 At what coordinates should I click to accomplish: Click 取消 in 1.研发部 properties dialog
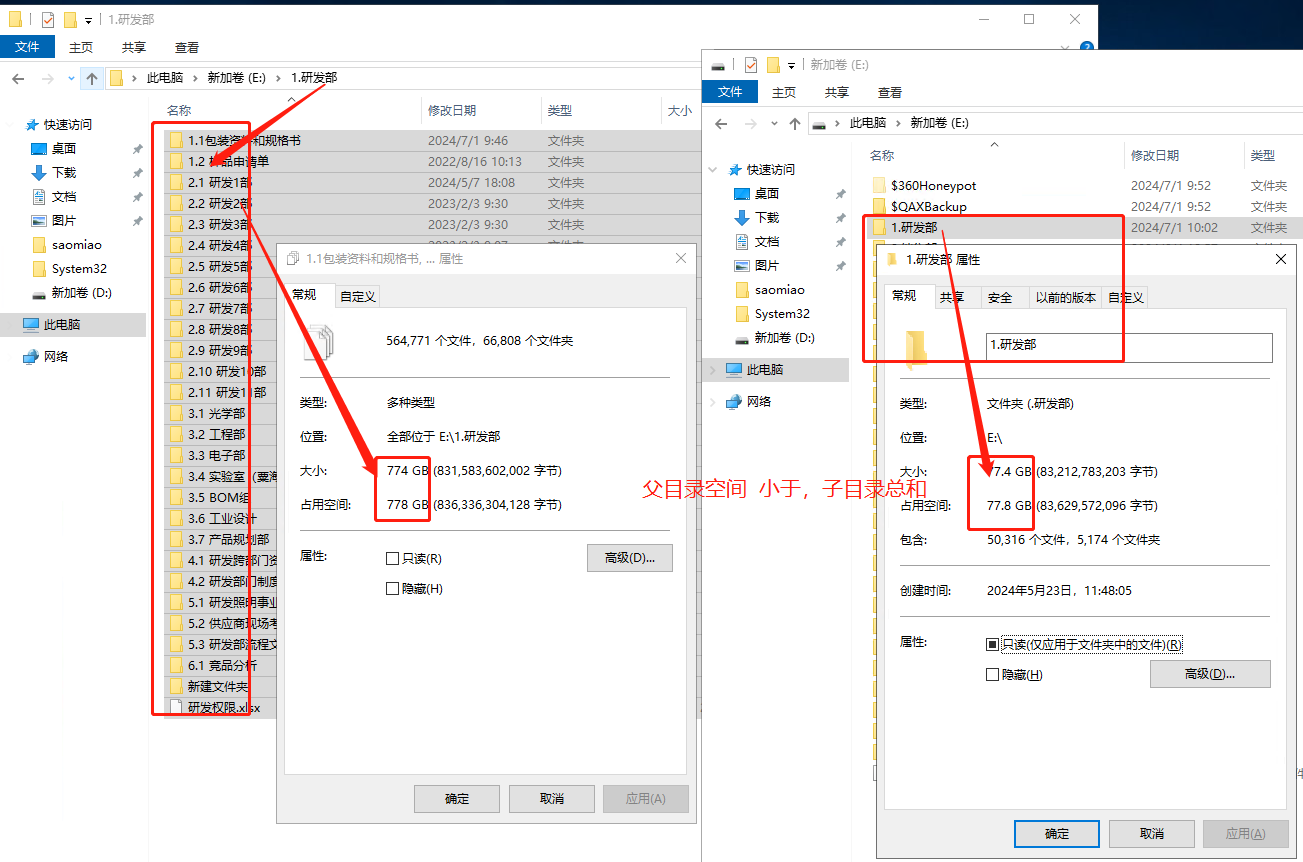point(1152,833)
